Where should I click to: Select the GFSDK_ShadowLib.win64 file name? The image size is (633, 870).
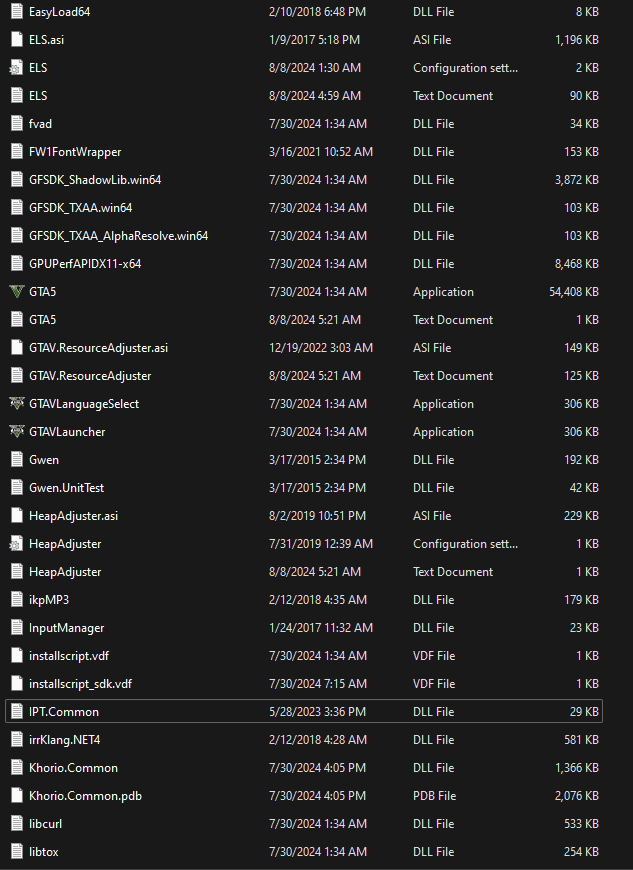[x=95, y=180]
